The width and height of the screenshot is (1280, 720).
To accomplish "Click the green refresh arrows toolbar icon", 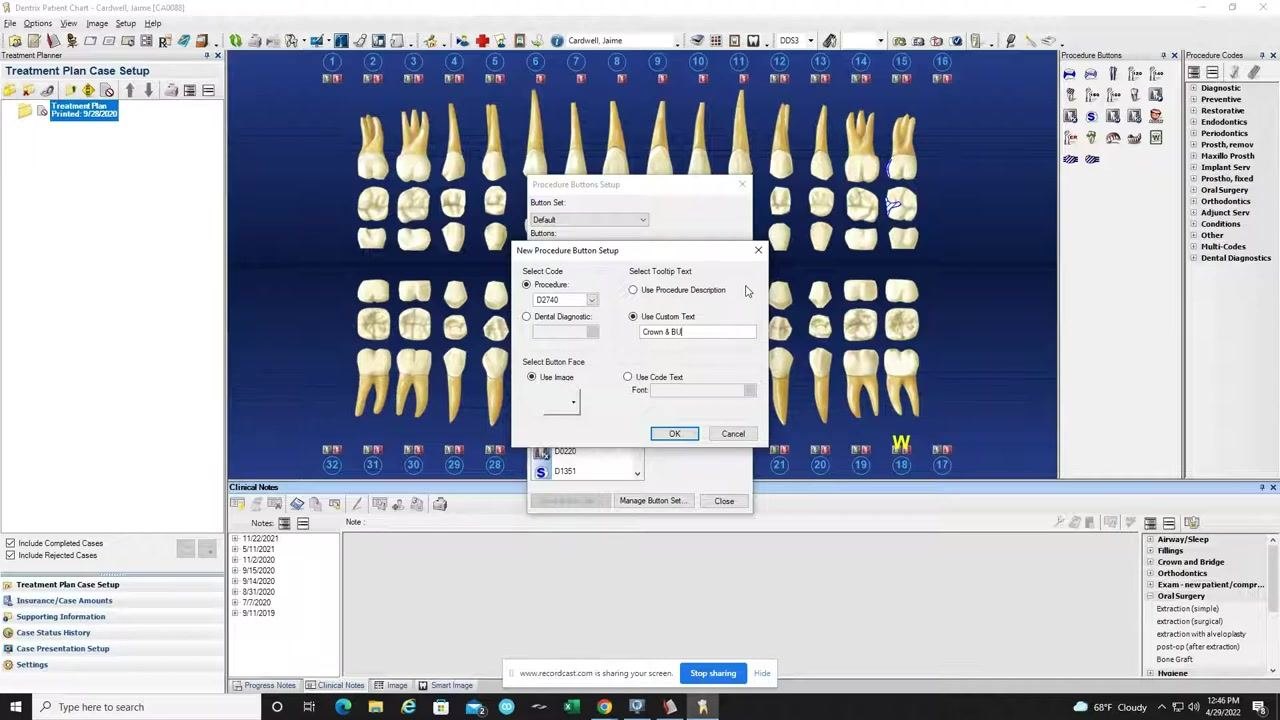I will (x=235, y=41).
